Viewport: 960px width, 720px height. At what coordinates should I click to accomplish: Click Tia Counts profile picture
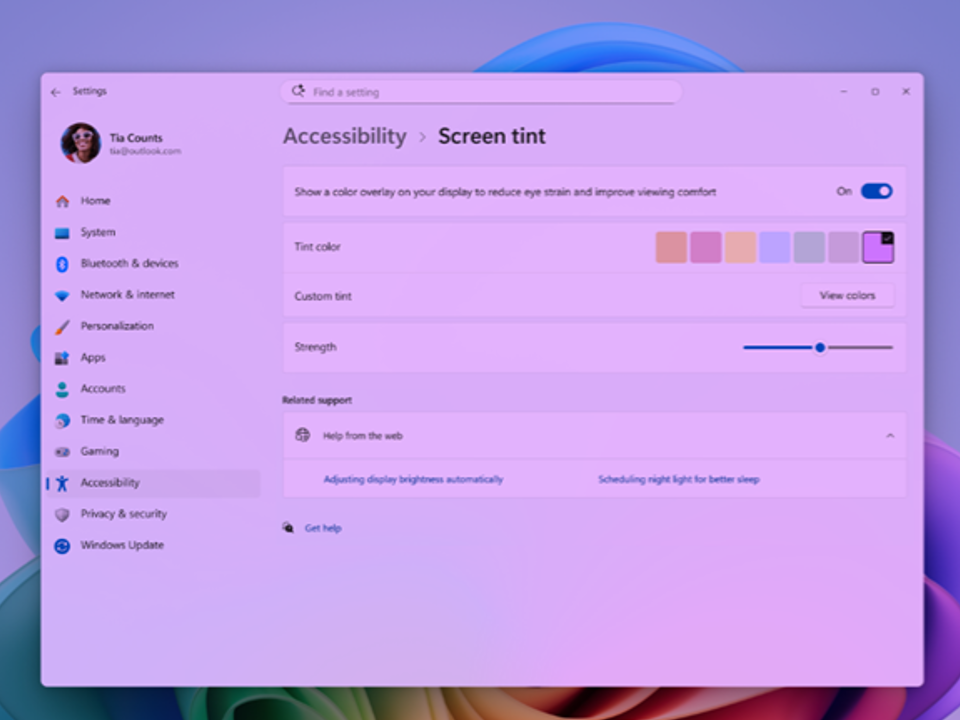(x=81, y=143)
